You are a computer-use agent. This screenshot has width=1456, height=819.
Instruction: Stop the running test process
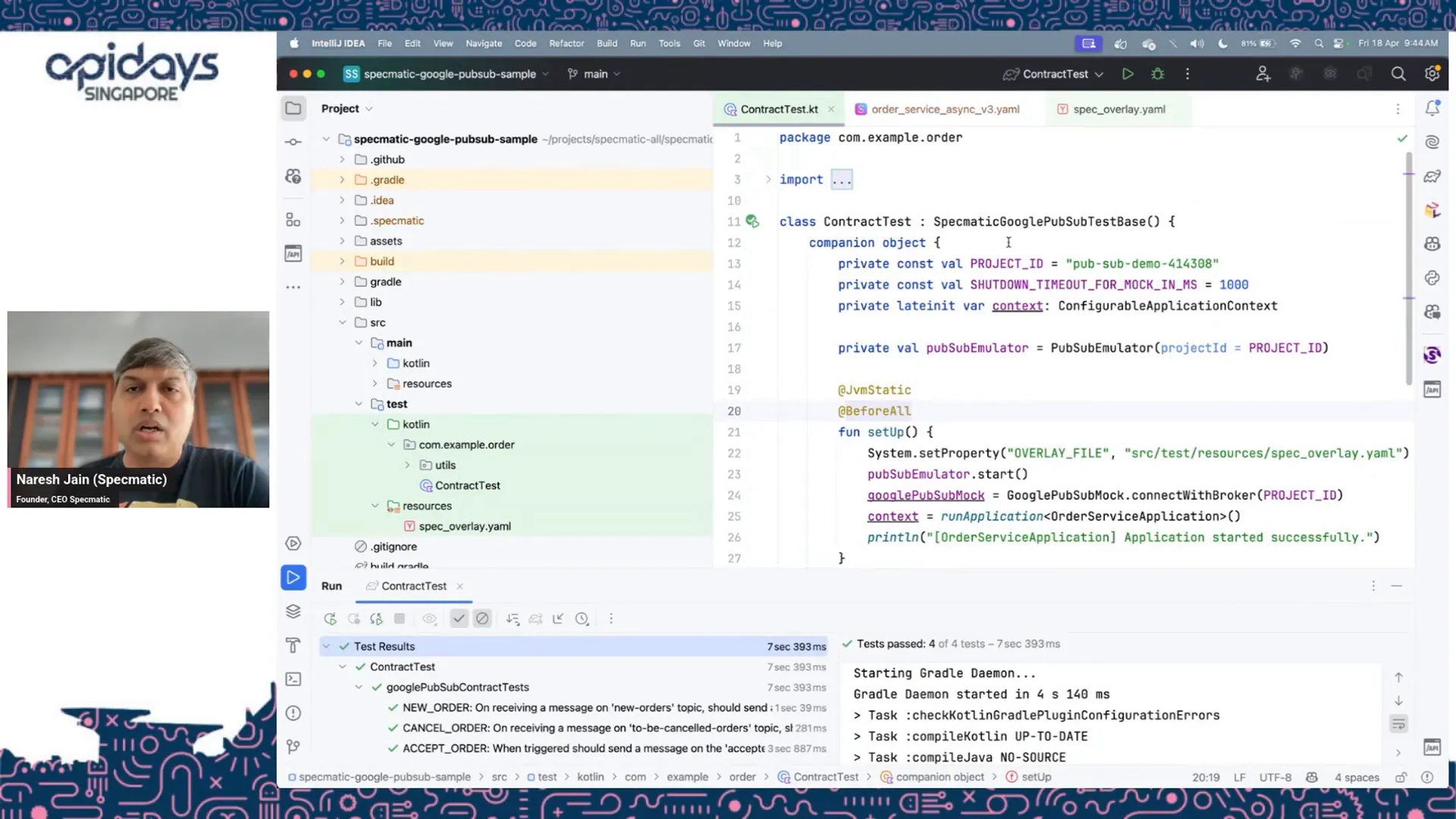click(400, 619)
